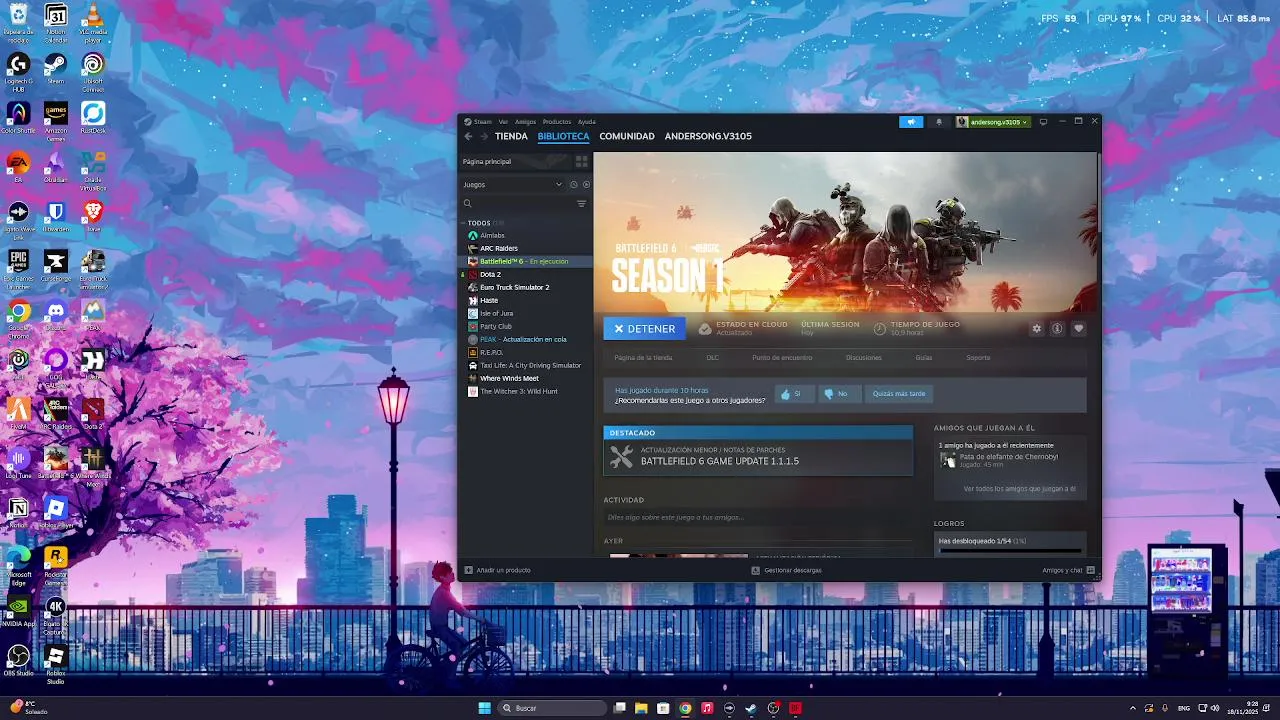Open Discord from the desktop
Viewport: 1280px width, 720px height.
tap(56, 316)
